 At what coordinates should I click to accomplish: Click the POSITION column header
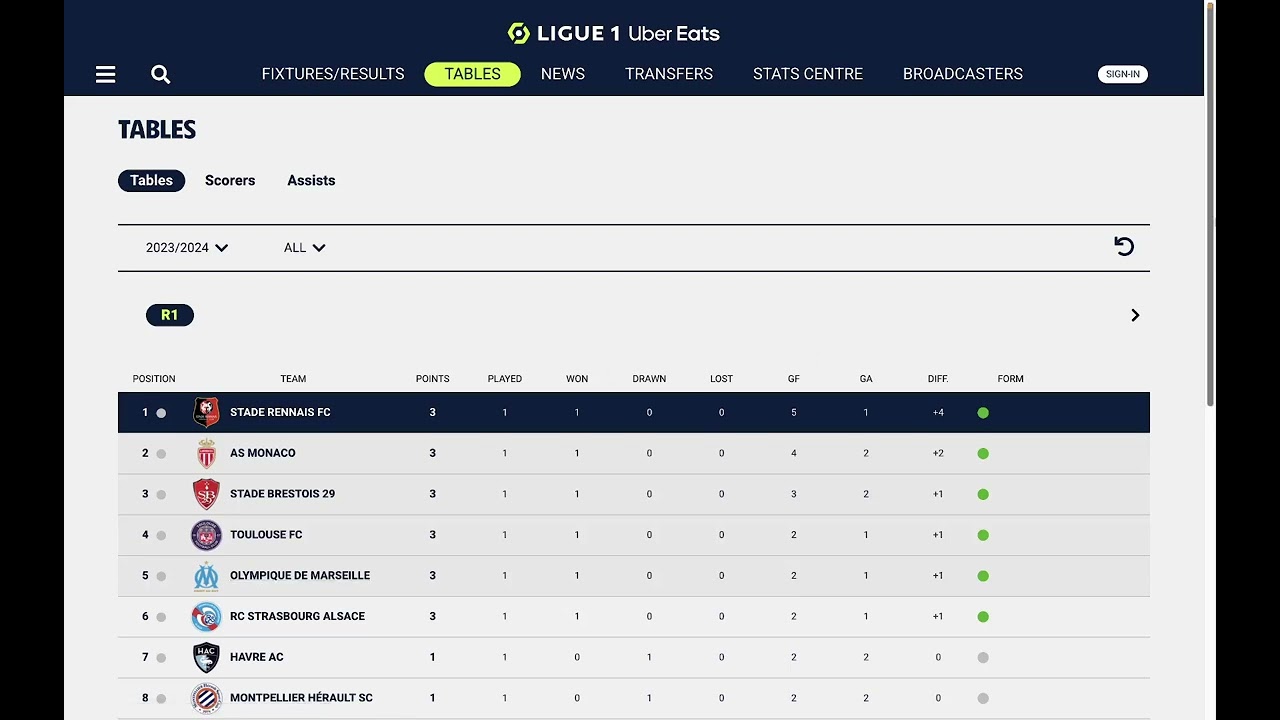pyautogui.click(x=154, y=379)
